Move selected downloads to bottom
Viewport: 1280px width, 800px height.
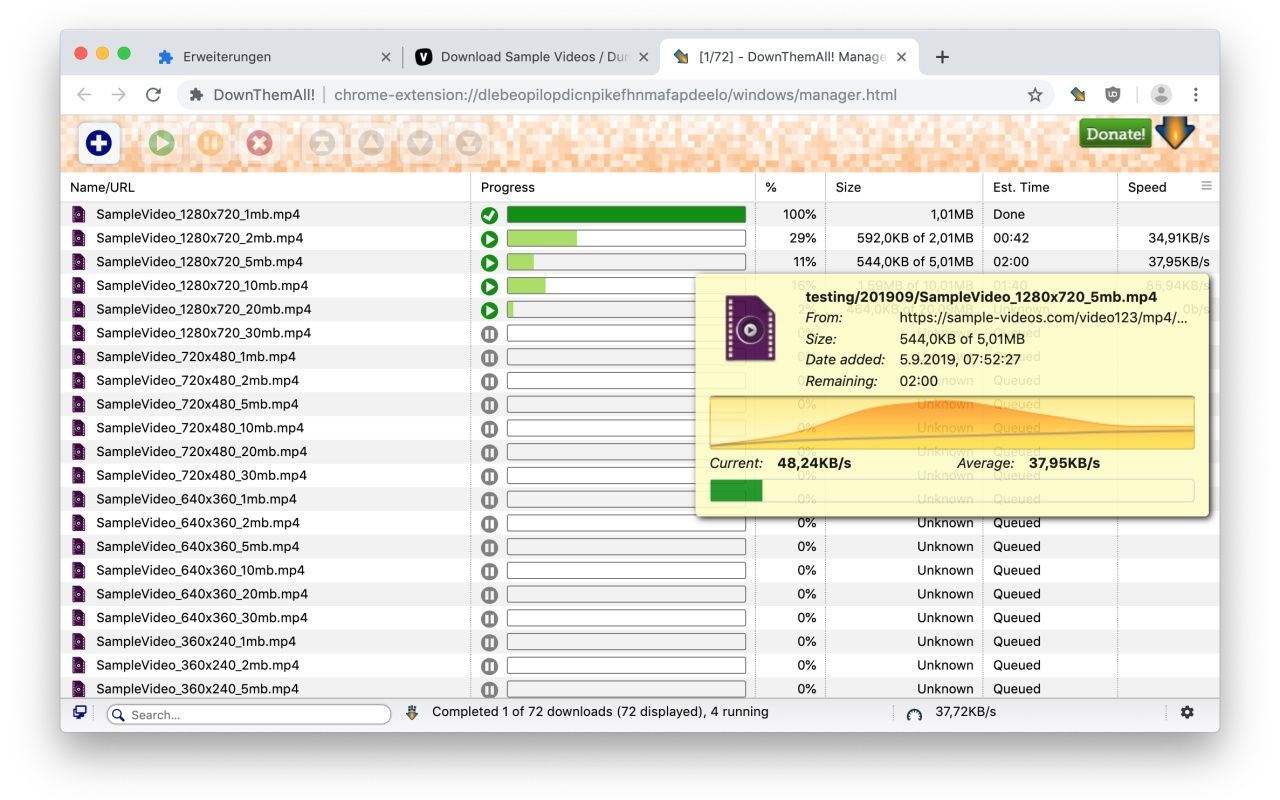click(x=468, y=144)
